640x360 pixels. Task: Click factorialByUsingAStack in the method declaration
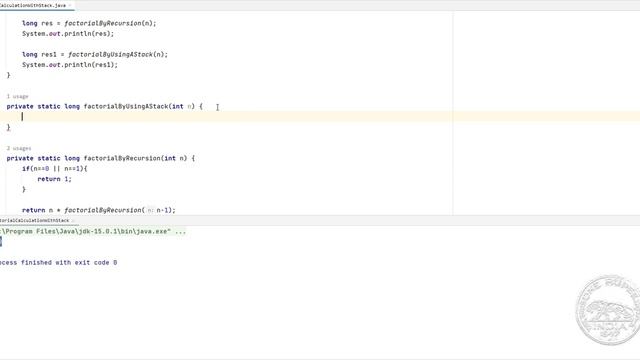(126, 106)
